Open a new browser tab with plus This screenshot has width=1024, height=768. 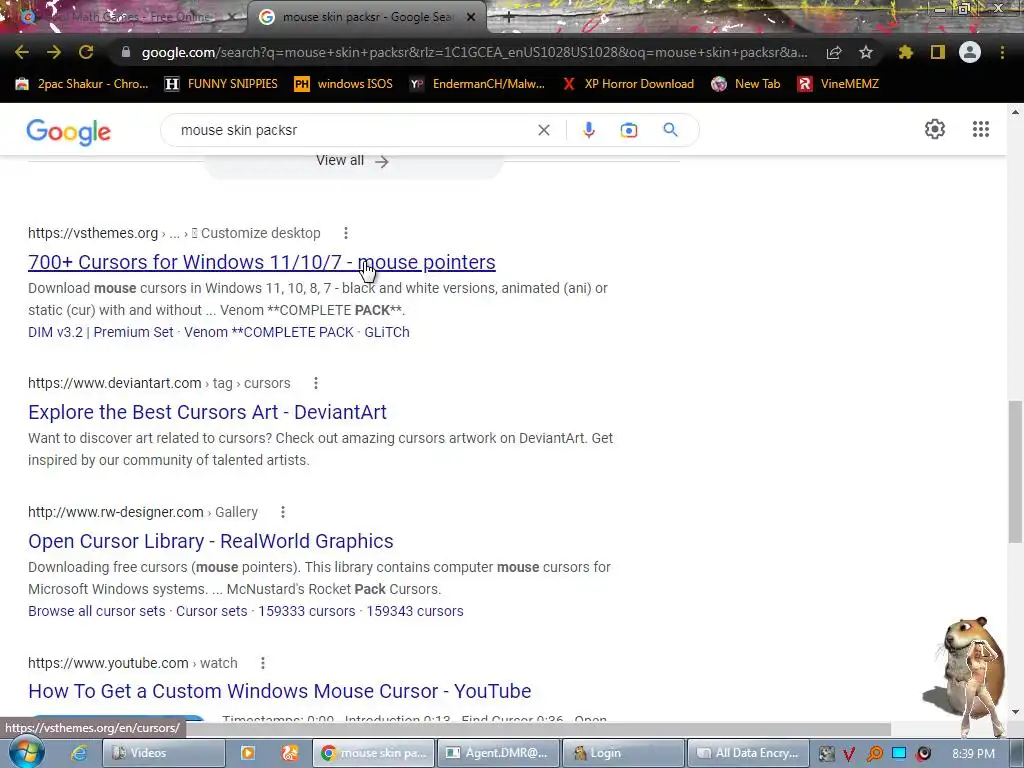pyautogui.click(x=509, y=18)
